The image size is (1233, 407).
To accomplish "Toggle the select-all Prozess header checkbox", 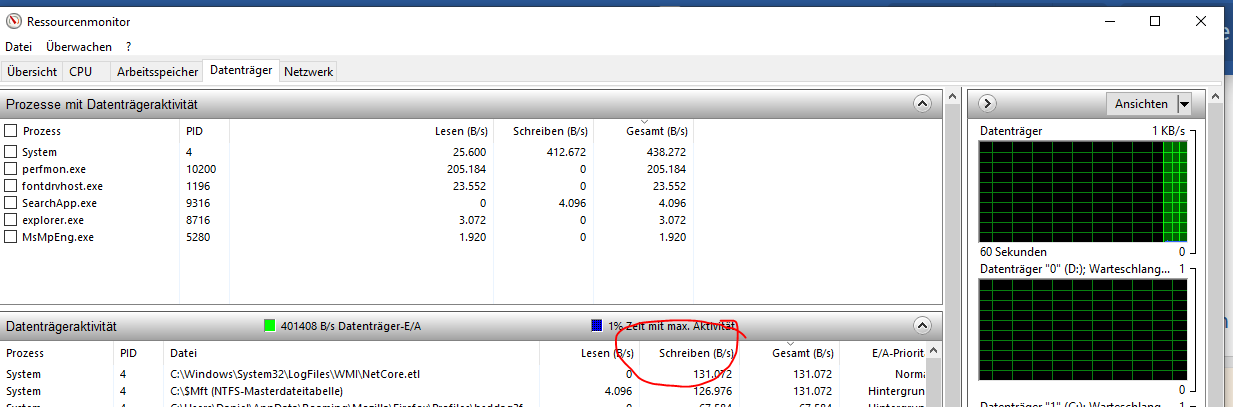I will (x=11, y=131).
